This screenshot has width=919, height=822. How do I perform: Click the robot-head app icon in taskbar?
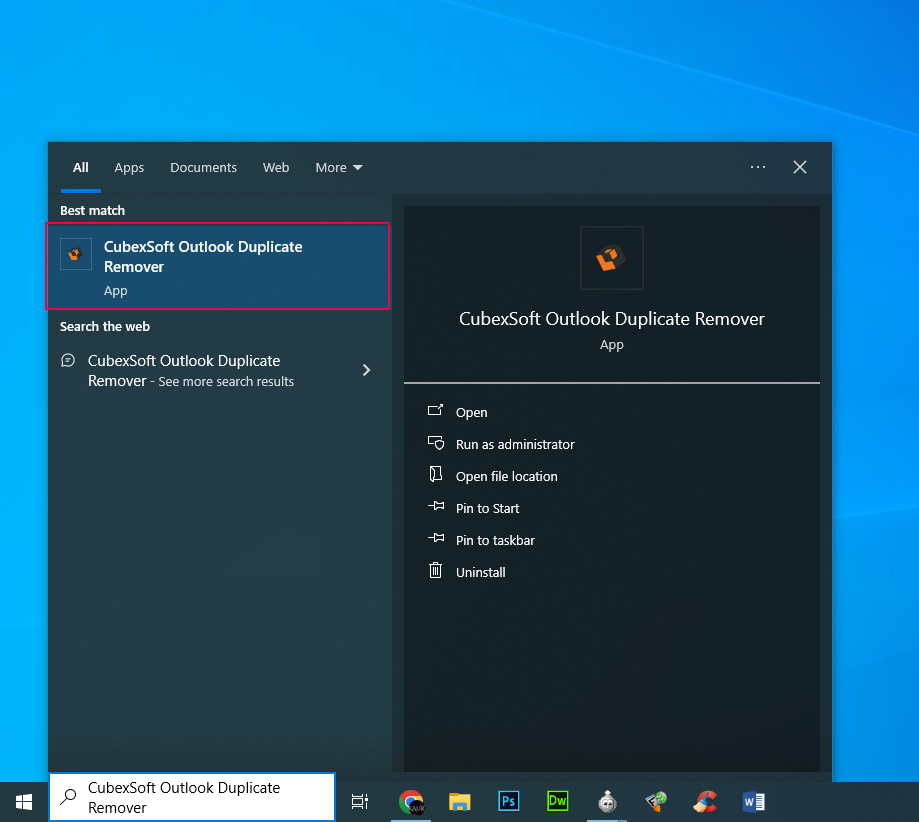click(607, 801)
